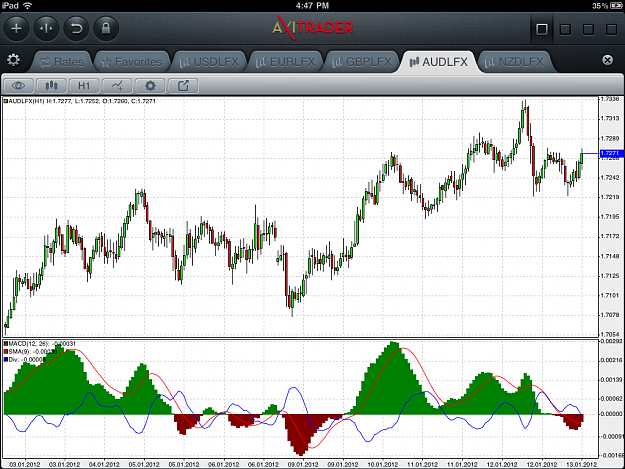This screenshot has width=625, height=469.
Task: Tap the SMA(9) indicator label
Action: pyautogui.click(x=31, y=351)
